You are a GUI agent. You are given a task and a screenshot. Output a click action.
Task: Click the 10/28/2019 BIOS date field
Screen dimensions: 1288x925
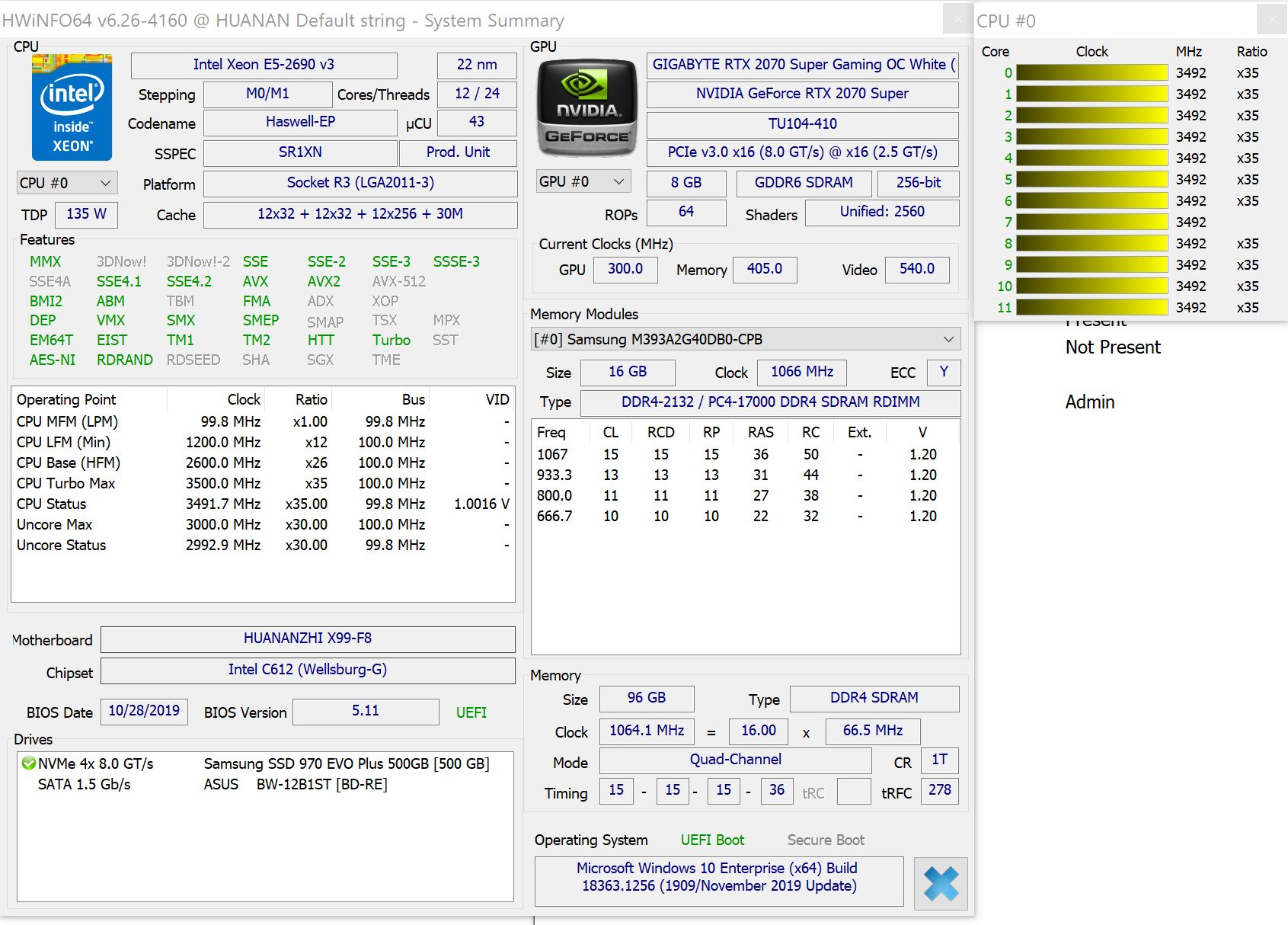click(x=144, y=711)
